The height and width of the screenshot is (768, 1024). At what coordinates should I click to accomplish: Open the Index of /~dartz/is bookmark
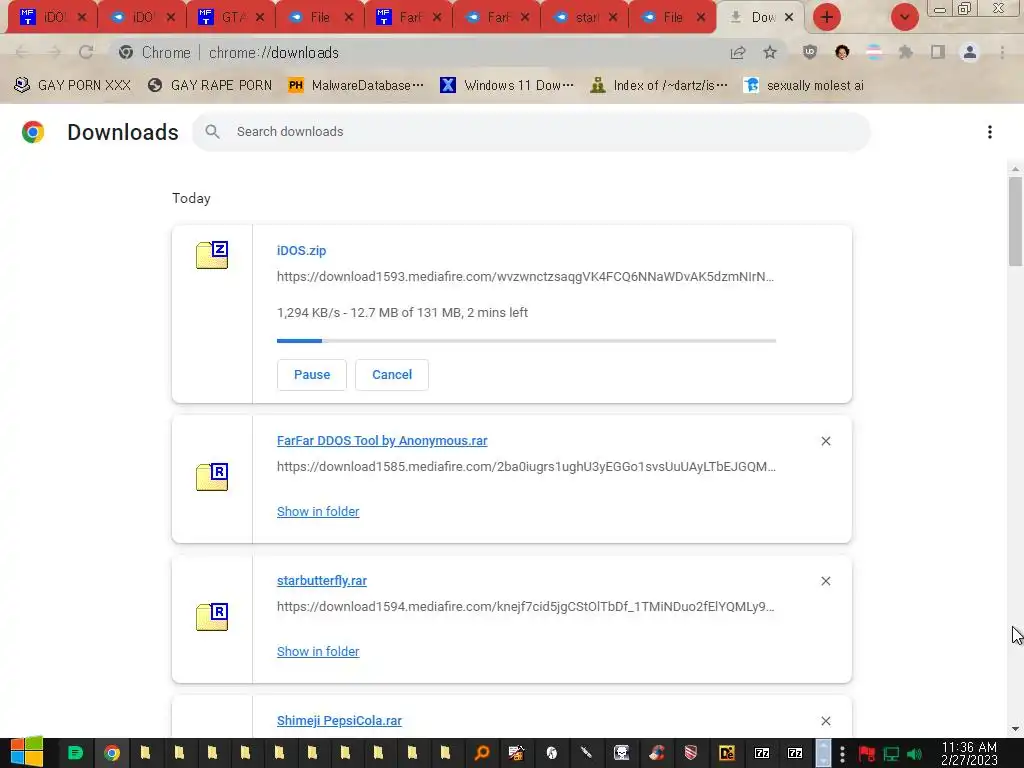tap(659, 85)
